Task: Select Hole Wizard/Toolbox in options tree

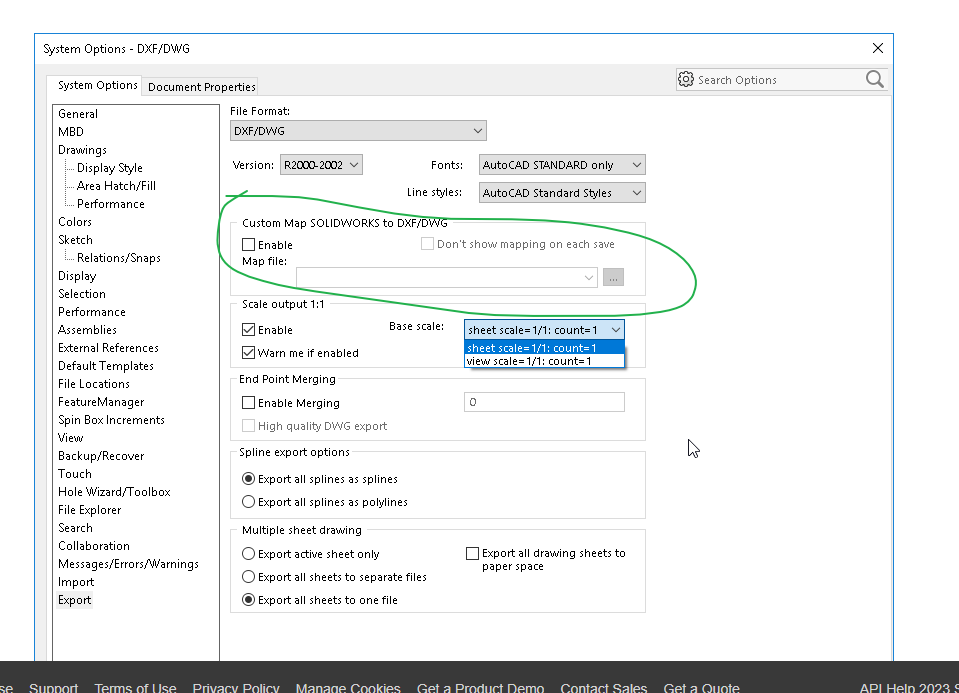Action: (x=114, y=492)
